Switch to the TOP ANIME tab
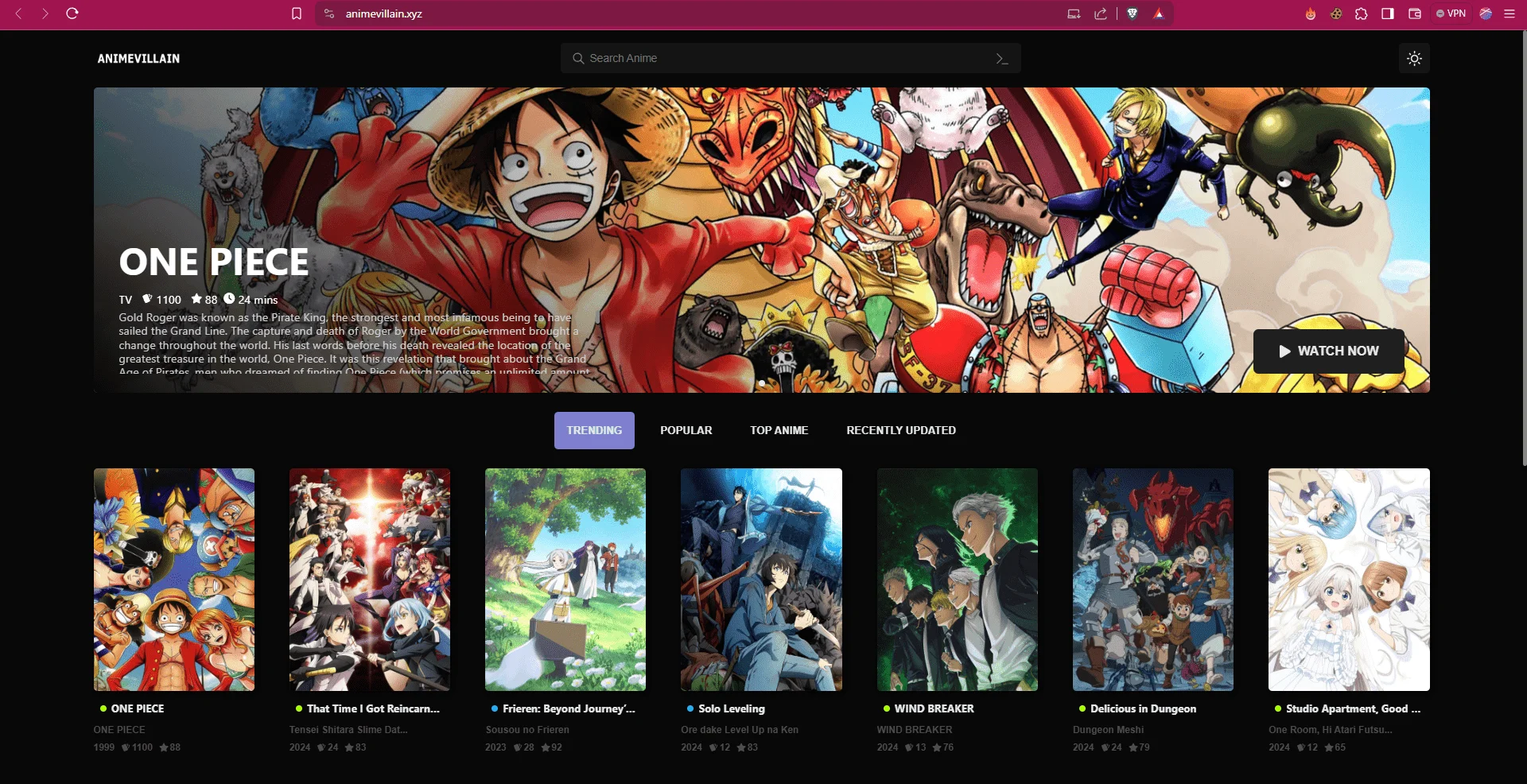 pos(779,430)
